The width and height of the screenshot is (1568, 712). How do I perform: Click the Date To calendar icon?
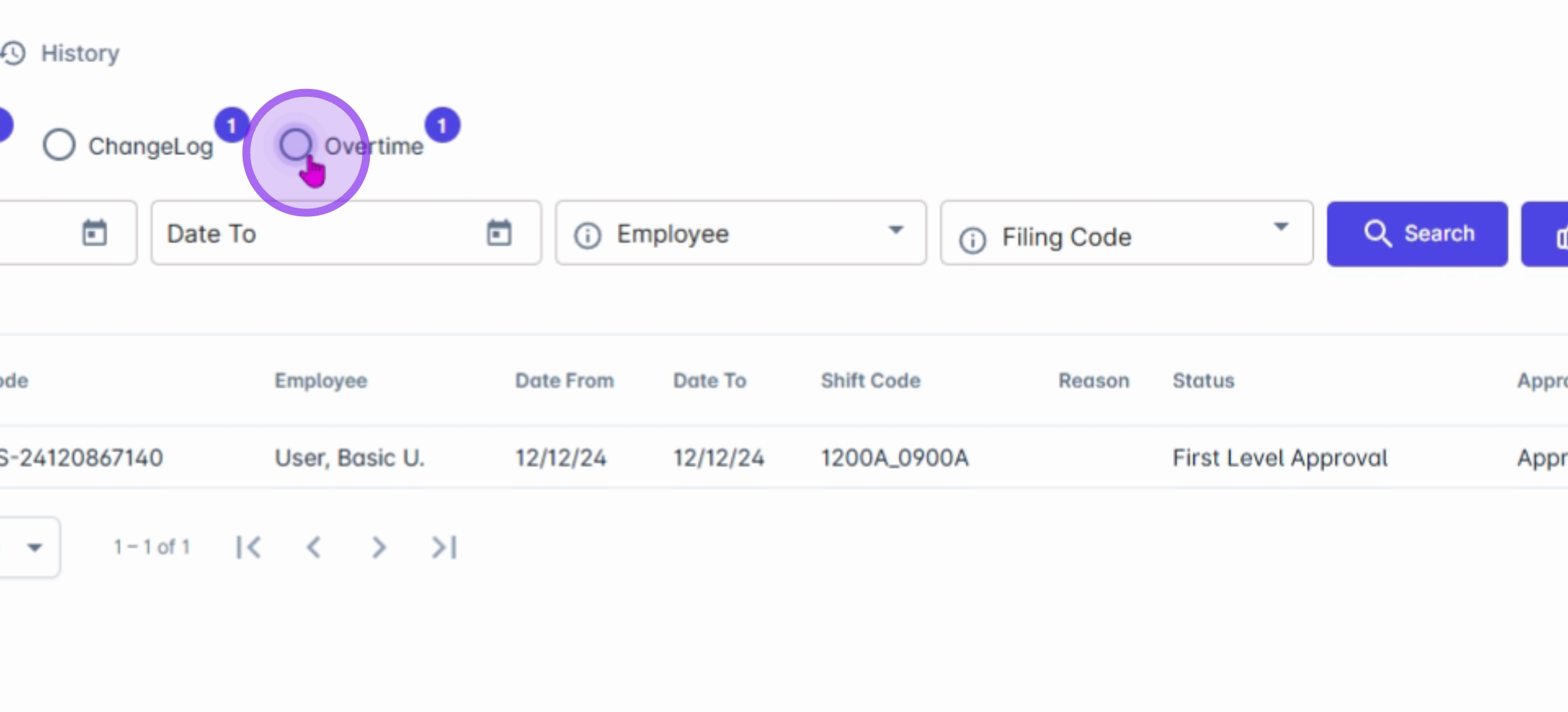click(498, 233)
